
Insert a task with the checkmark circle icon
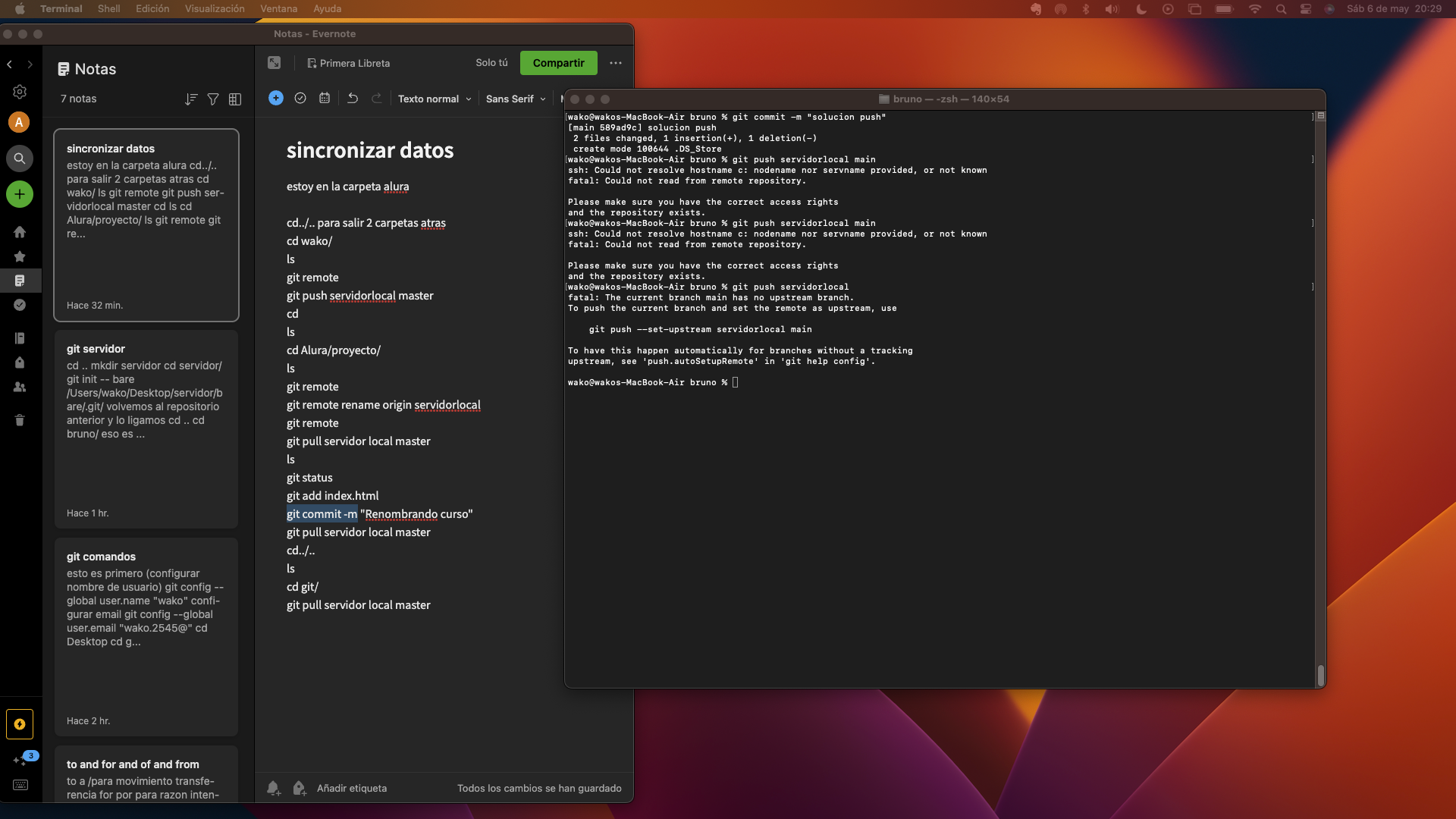300,98
